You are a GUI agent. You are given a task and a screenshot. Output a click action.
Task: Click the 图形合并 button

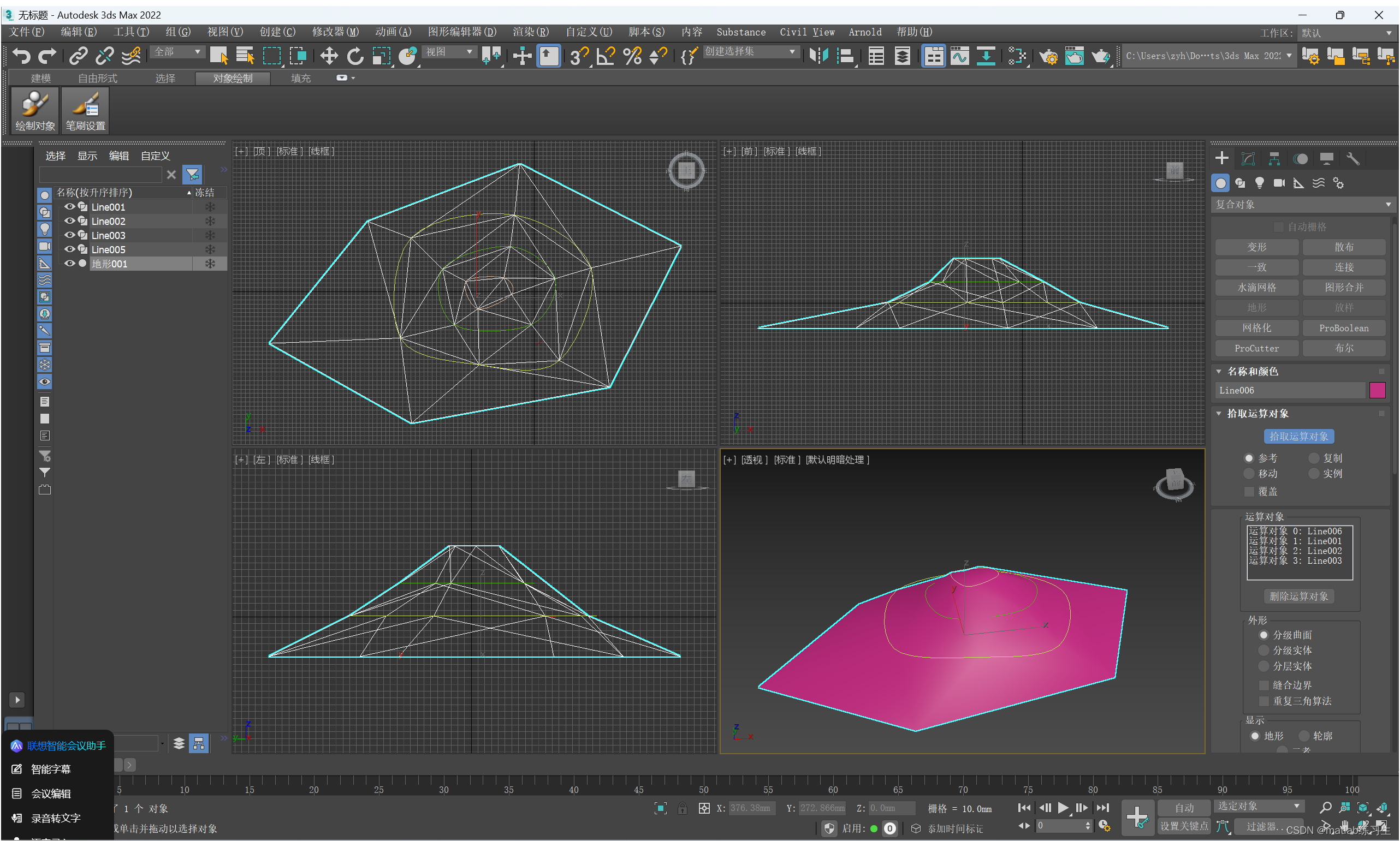tap(1343, 287)
